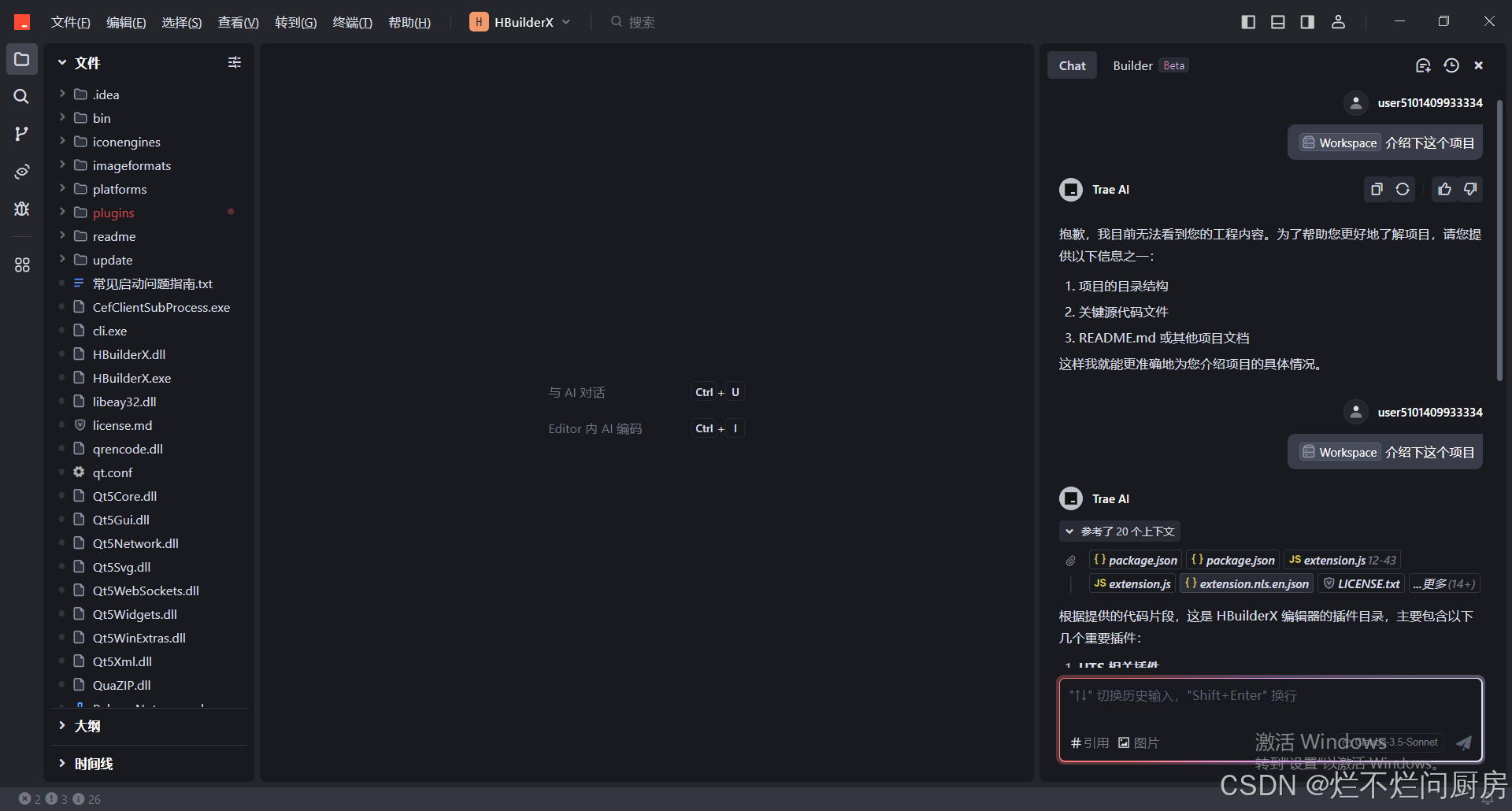1512x811 pixels.
Task: Open the 编辑(E) menu
Action: click(126, 22)
